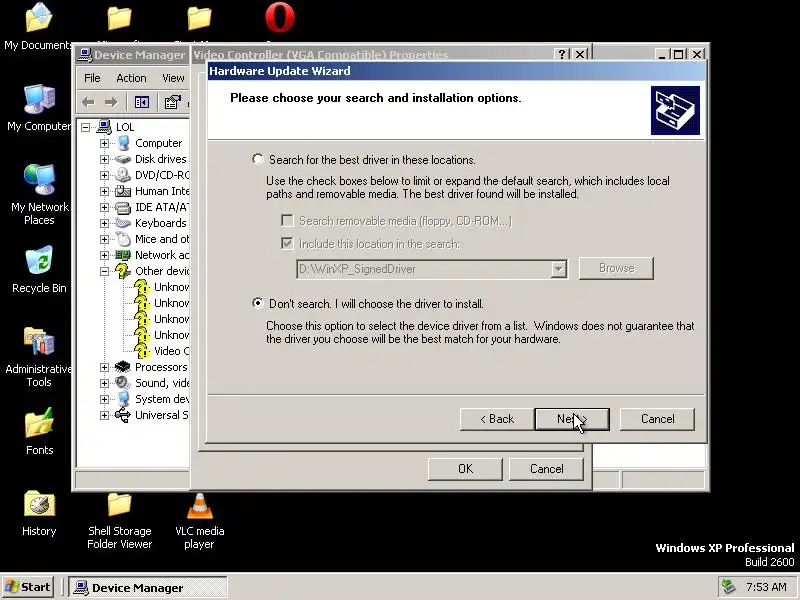Click OK in the Video Controller Properties dialog

pyautogui.click(x=465, y=469)
